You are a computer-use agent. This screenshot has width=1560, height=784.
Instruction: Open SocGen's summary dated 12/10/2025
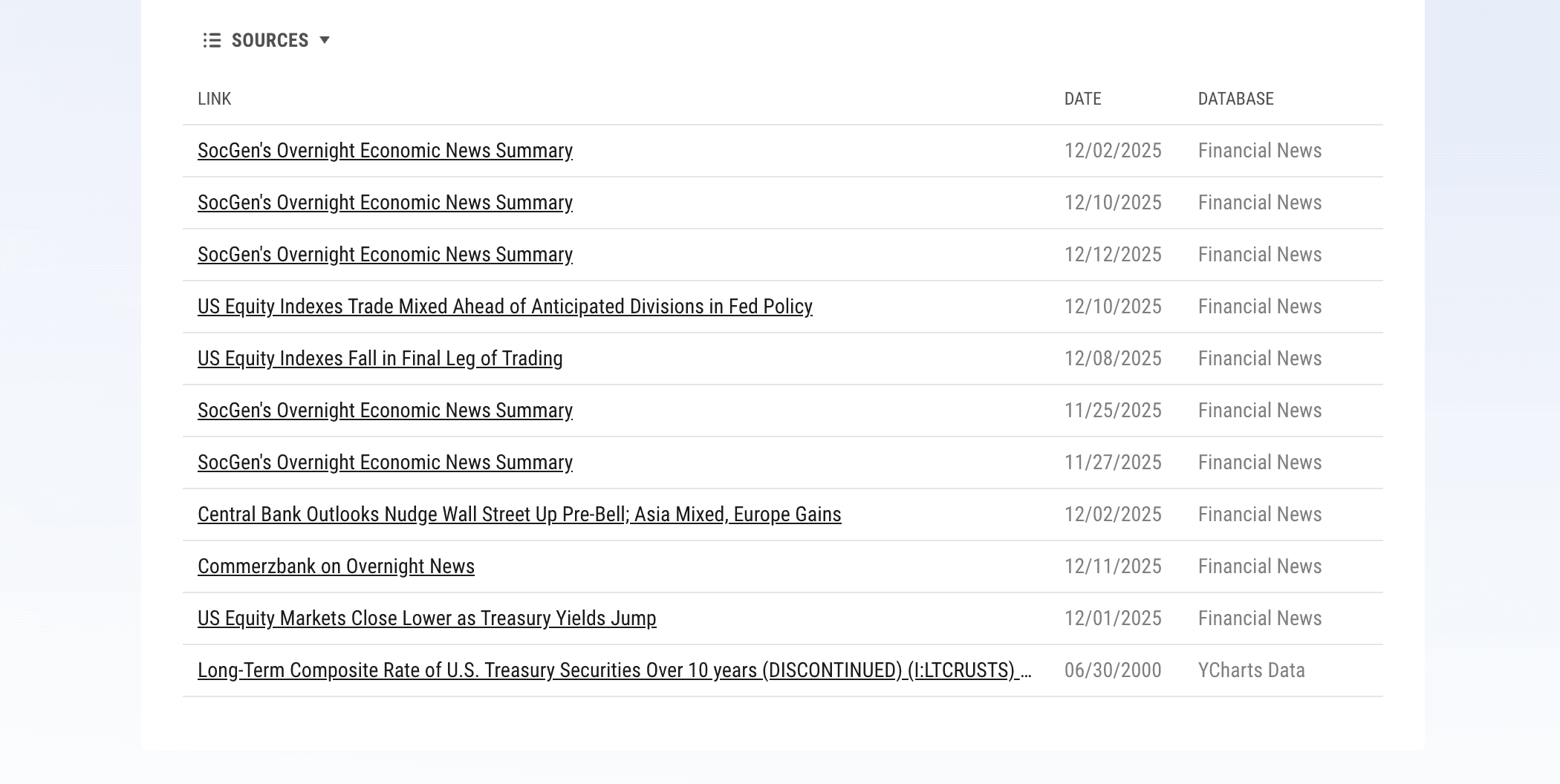coord(385,203)
